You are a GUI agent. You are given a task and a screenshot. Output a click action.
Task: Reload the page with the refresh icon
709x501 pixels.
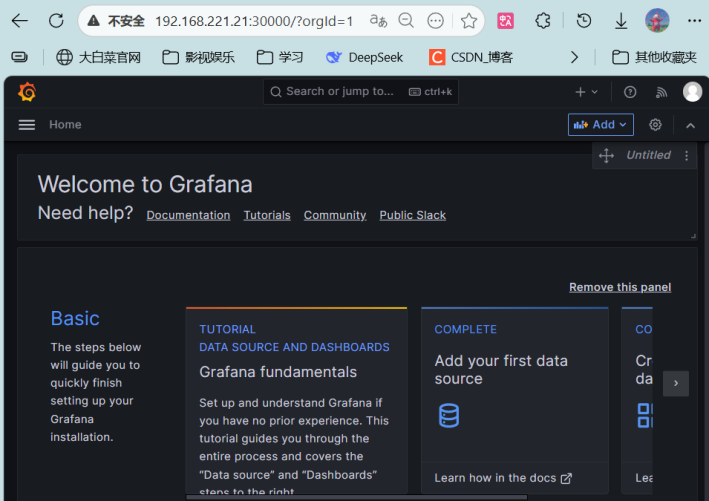coord(56,21)
